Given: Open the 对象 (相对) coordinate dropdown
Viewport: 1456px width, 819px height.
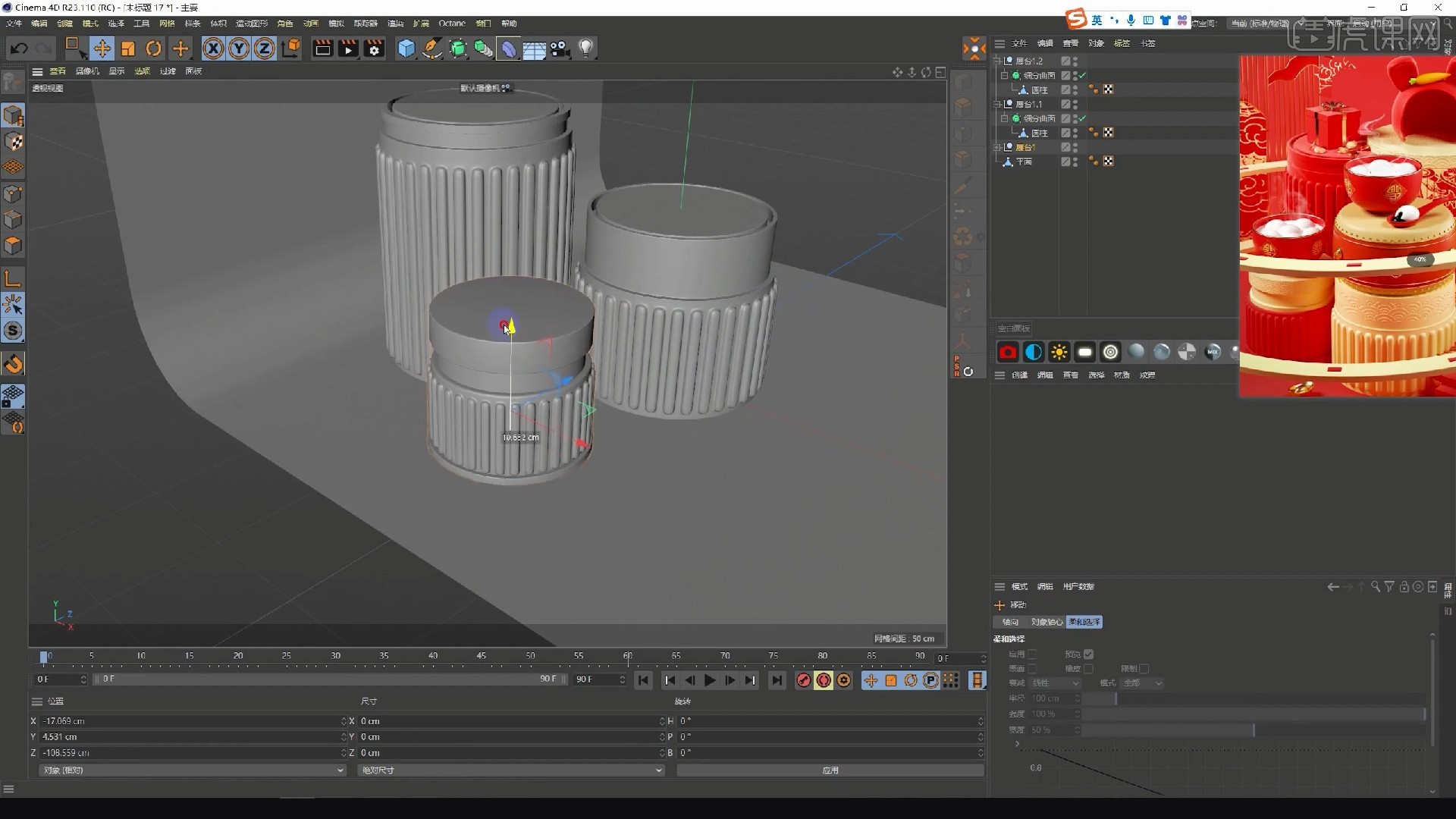Looking at the screenshot, I should tap(192, 770).
